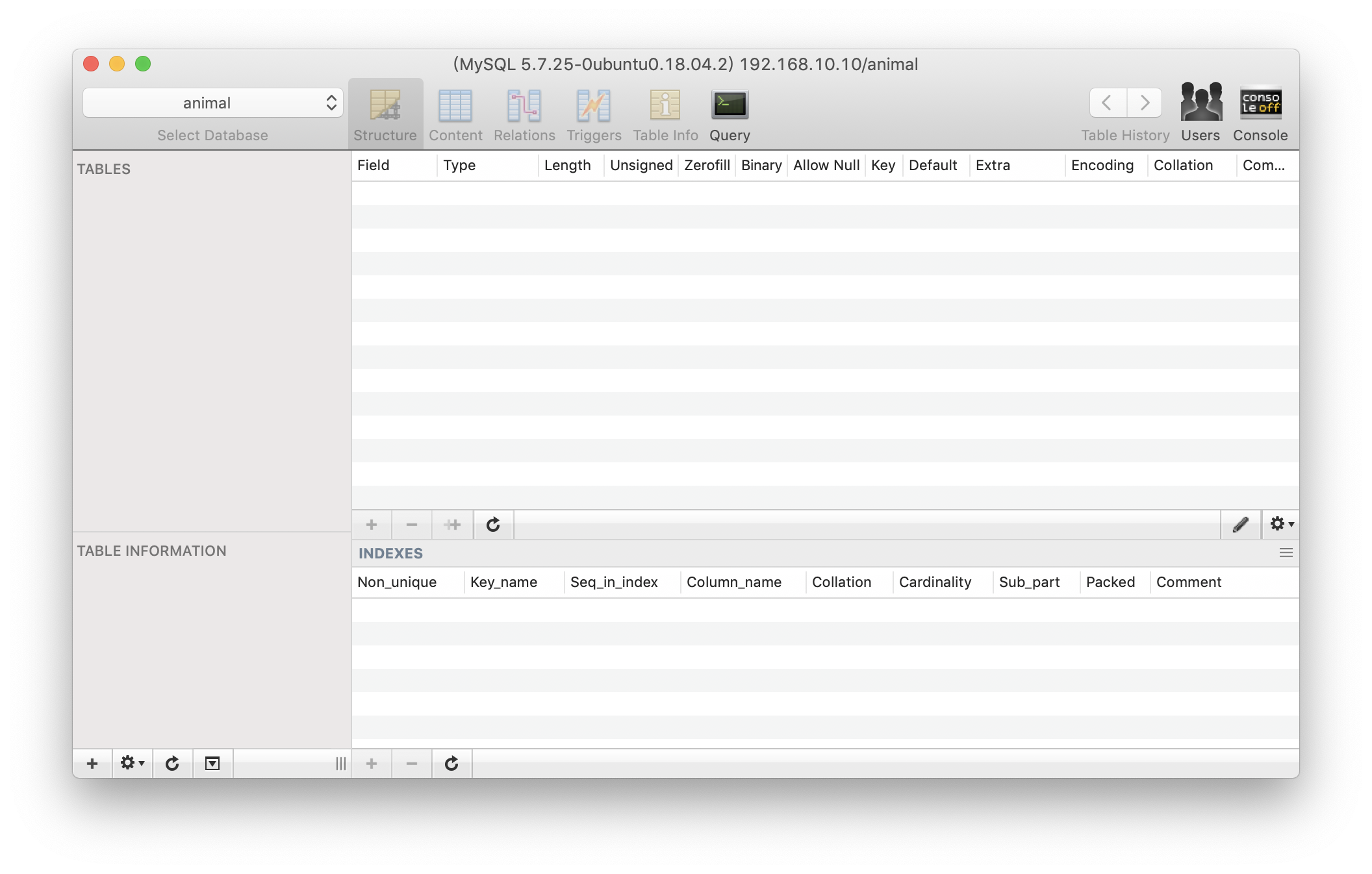
Task: Click the Non_unique index column header
Action: point(408,582)
